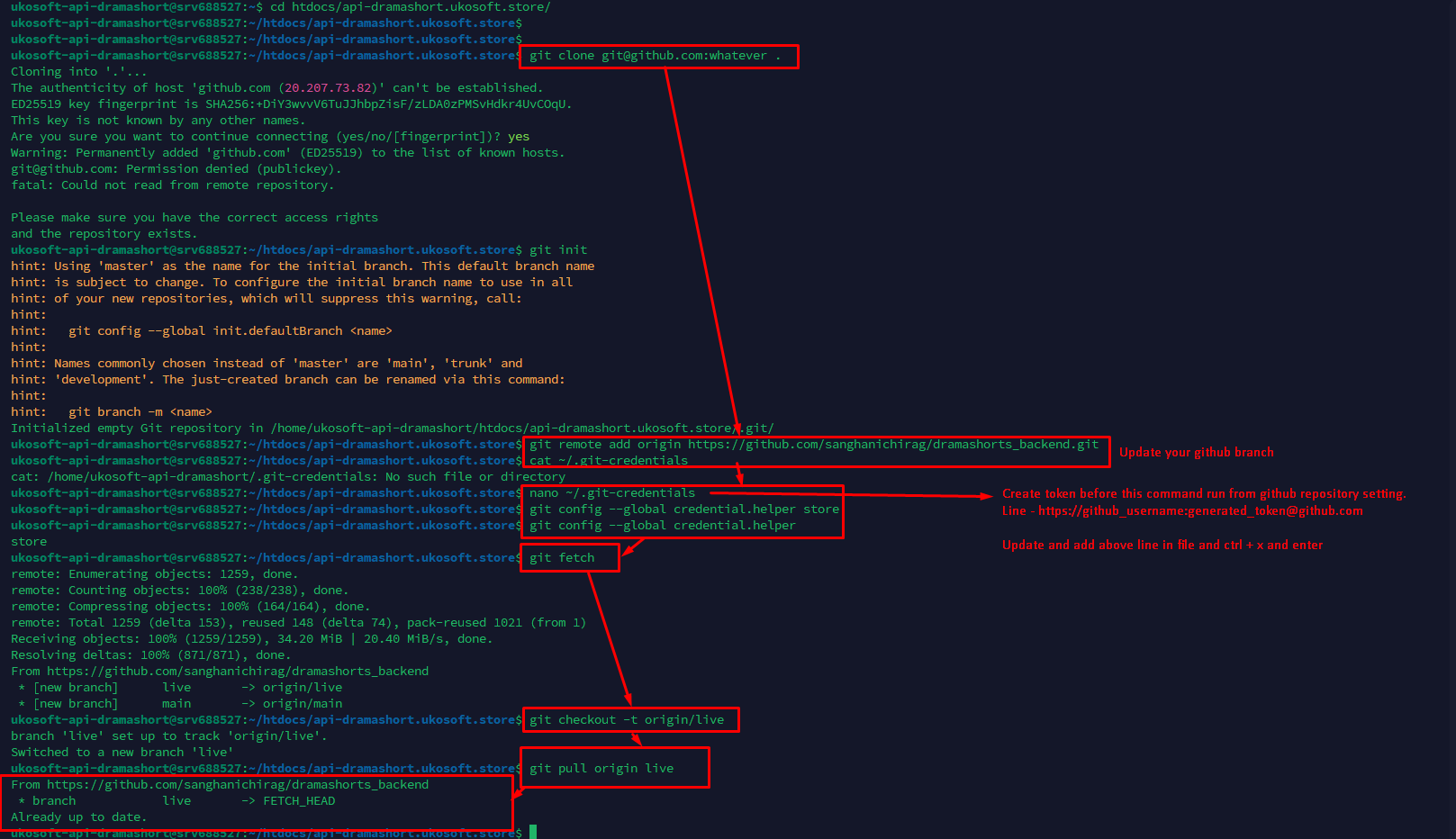Click the 'git branch -m <name>' hint

pos(140,412)
